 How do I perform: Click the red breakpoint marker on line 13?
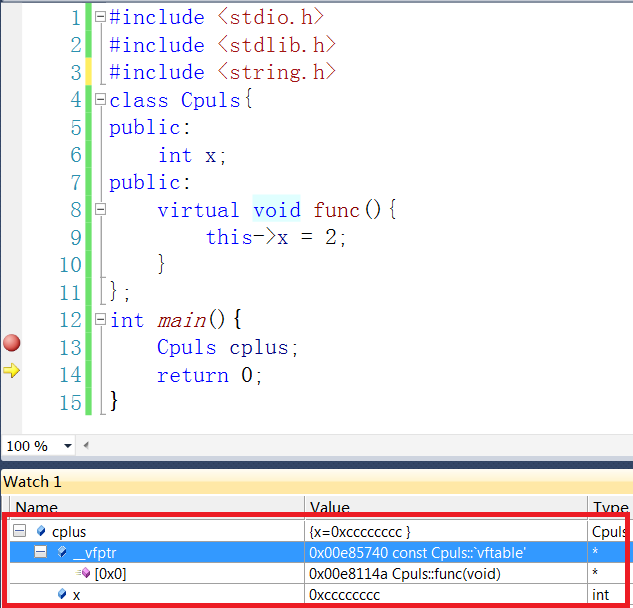tap(12, 343)
